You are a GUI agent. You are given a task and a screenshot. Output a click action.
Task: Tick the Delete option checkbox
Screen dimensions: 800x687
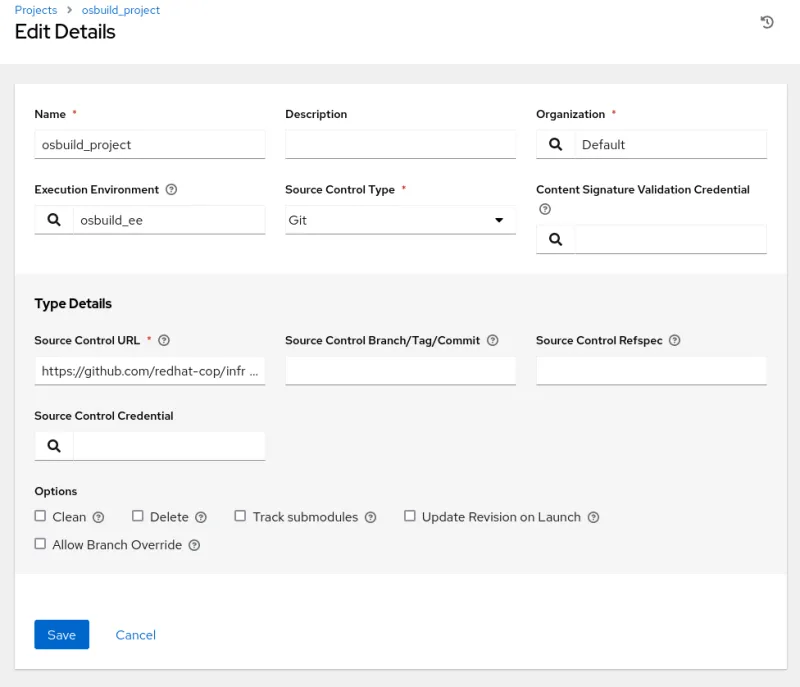tap(138, 517)
